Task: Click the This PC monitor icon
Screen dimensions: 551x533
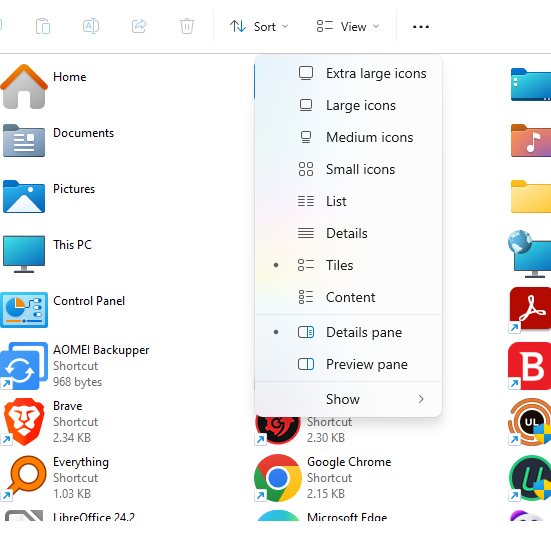Action: click(24, 254)
